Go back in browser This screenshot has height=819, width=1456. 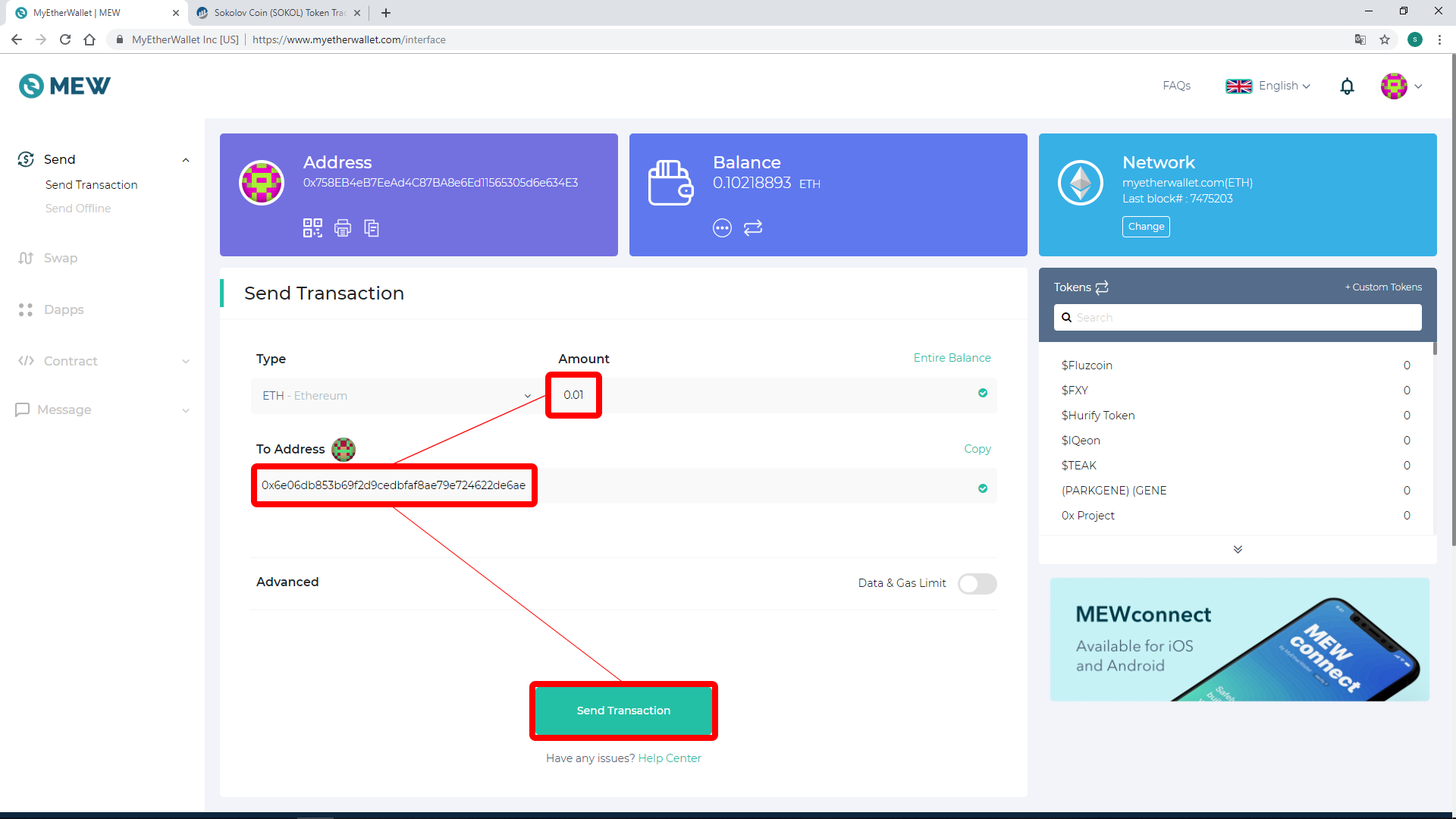(17, 39)
